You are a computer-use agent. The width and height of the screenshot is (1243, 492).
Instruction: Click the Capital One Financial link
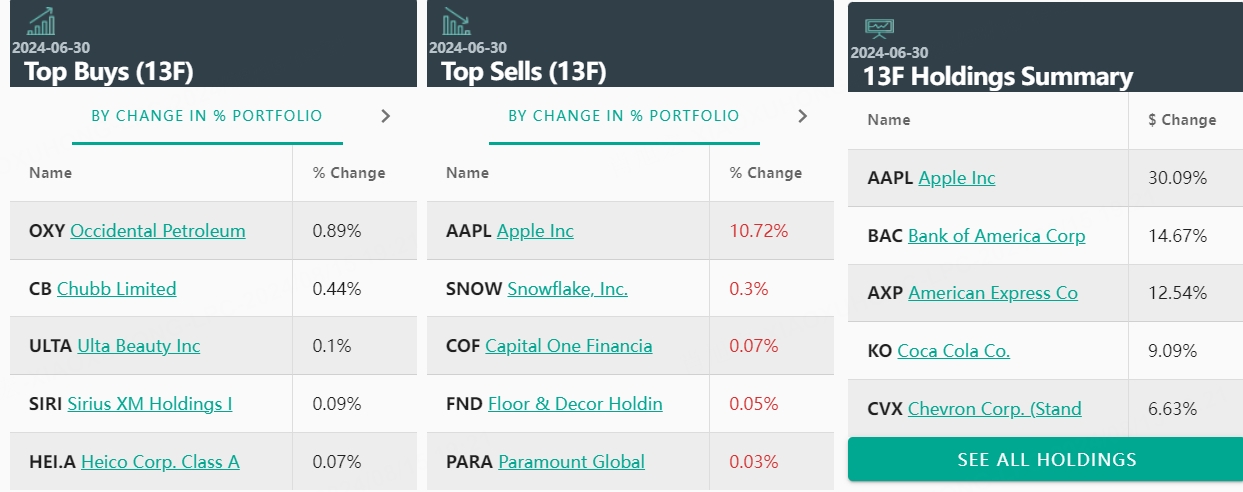[x=569, y=346]
